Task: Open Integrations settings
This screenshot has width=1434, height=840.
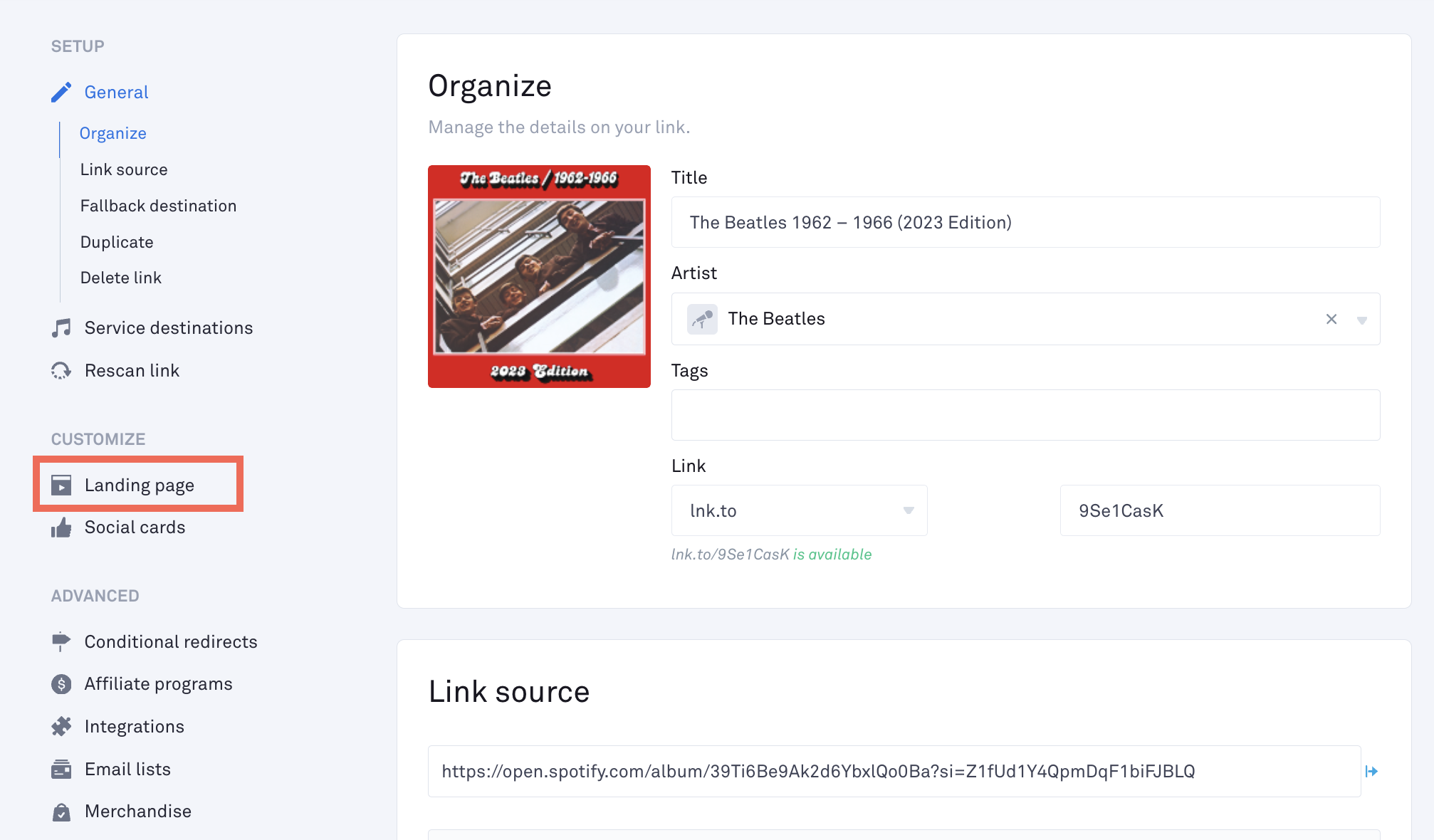Action: tap(134, 726)
